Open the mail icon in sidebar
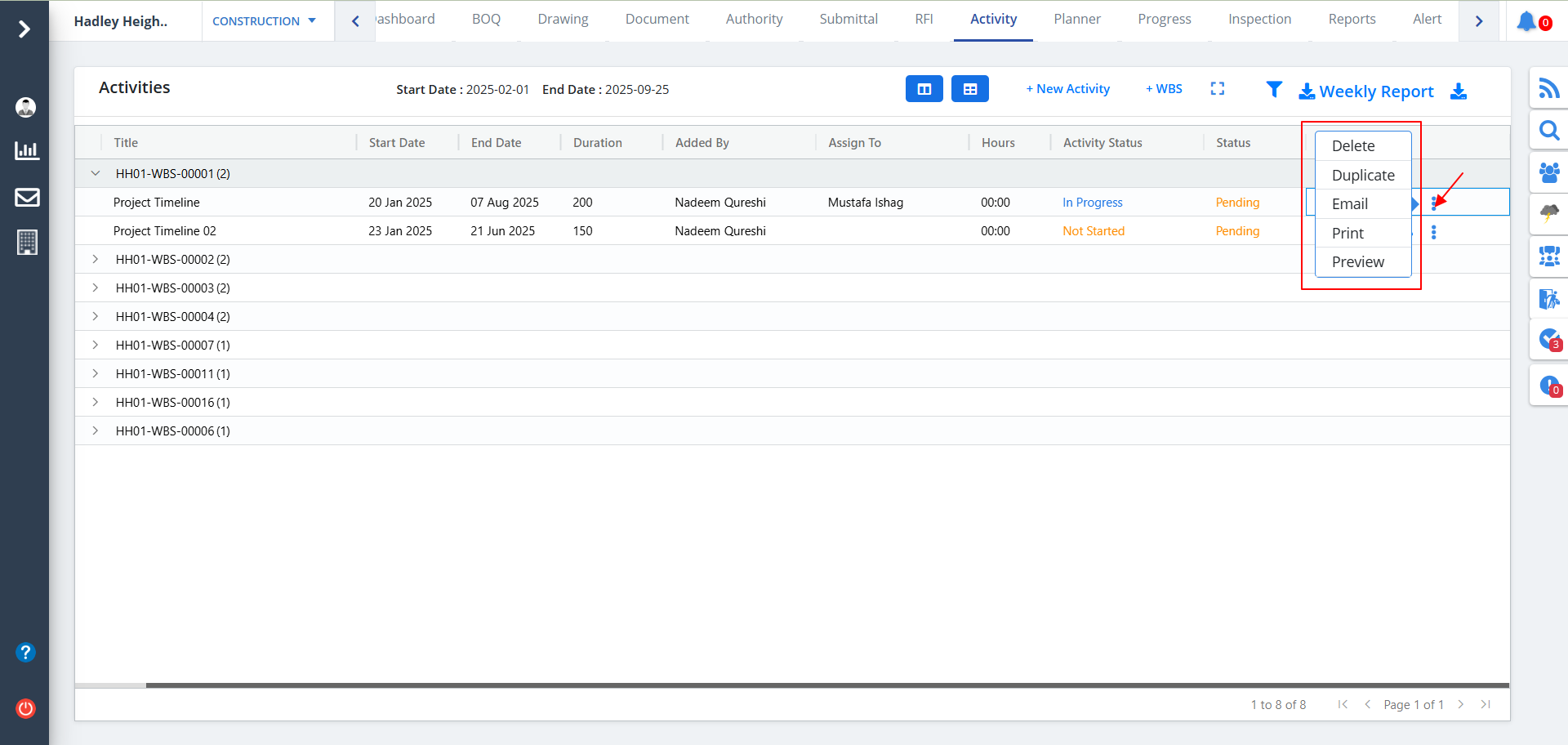This screenshot has height=745, width=1568. [27, 197]
